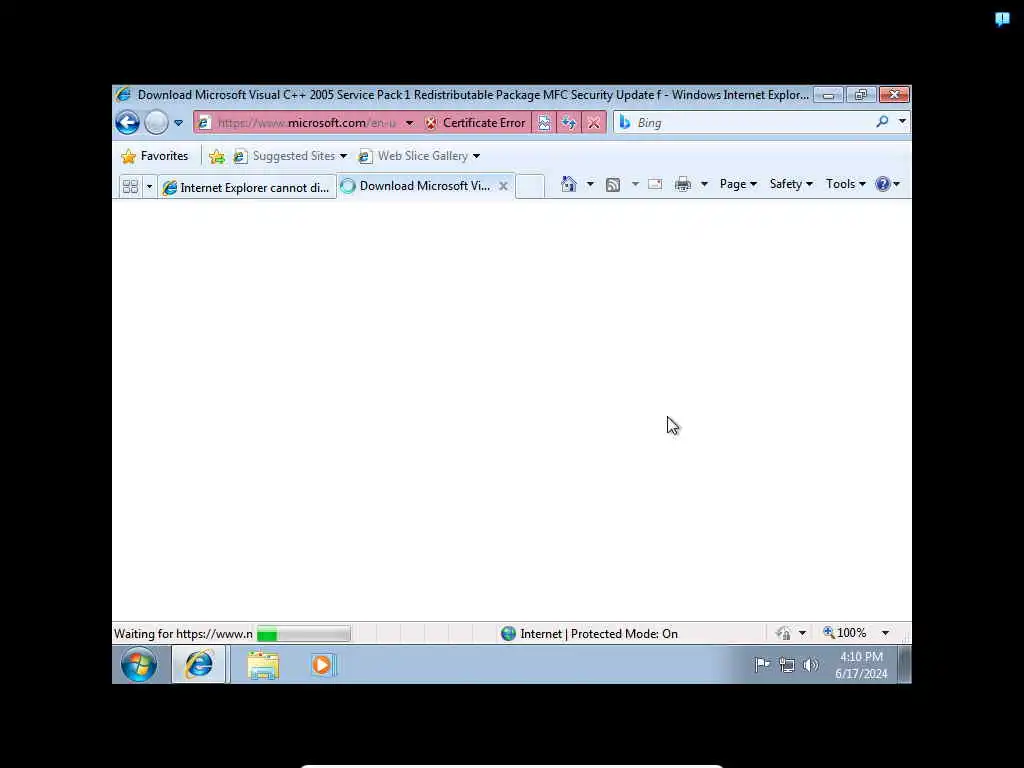Open the recent pages dropdown beside Forward
The image size is (1024, 768).
(178, 123)
